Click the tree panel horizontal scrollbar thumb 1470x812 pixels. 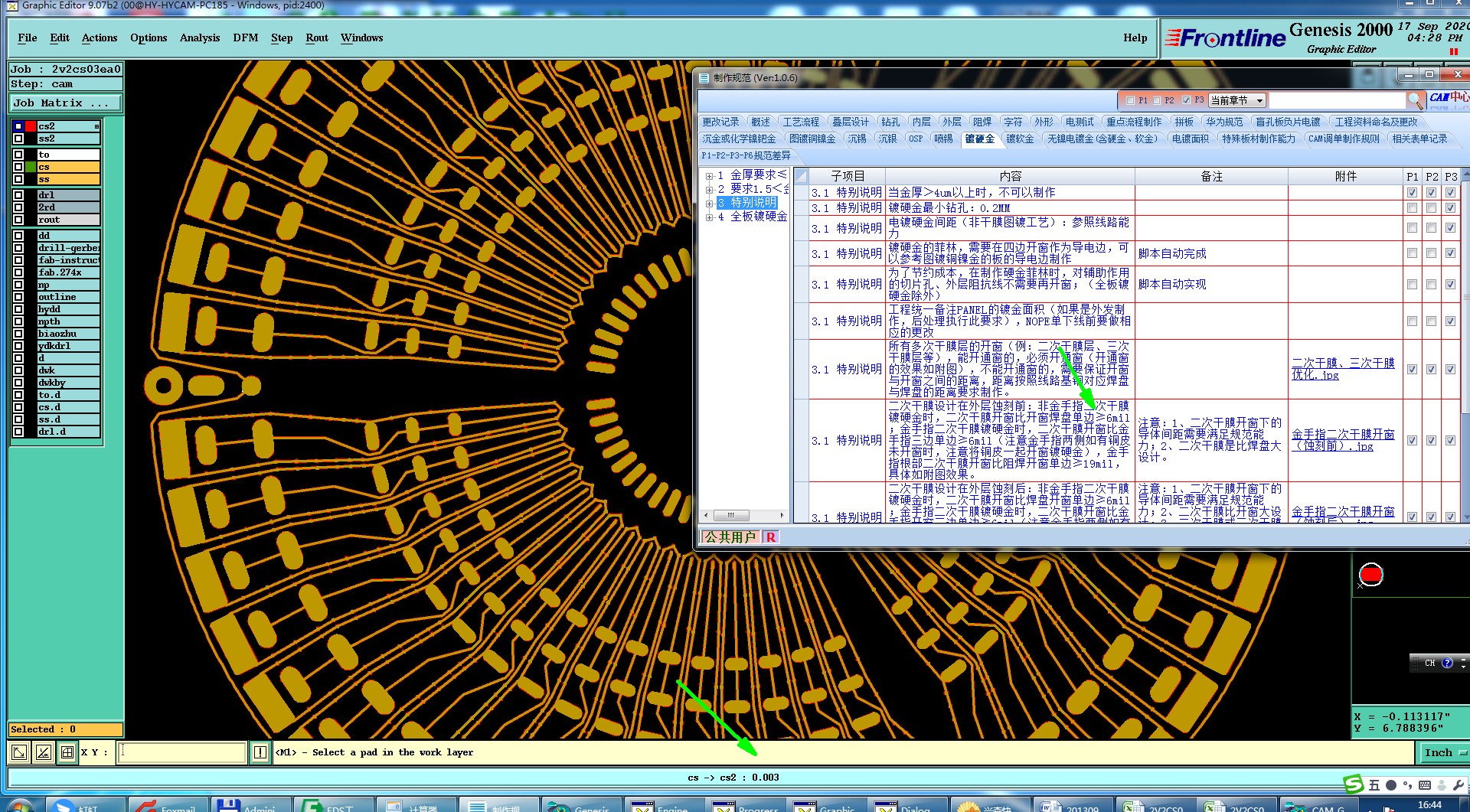731,515
